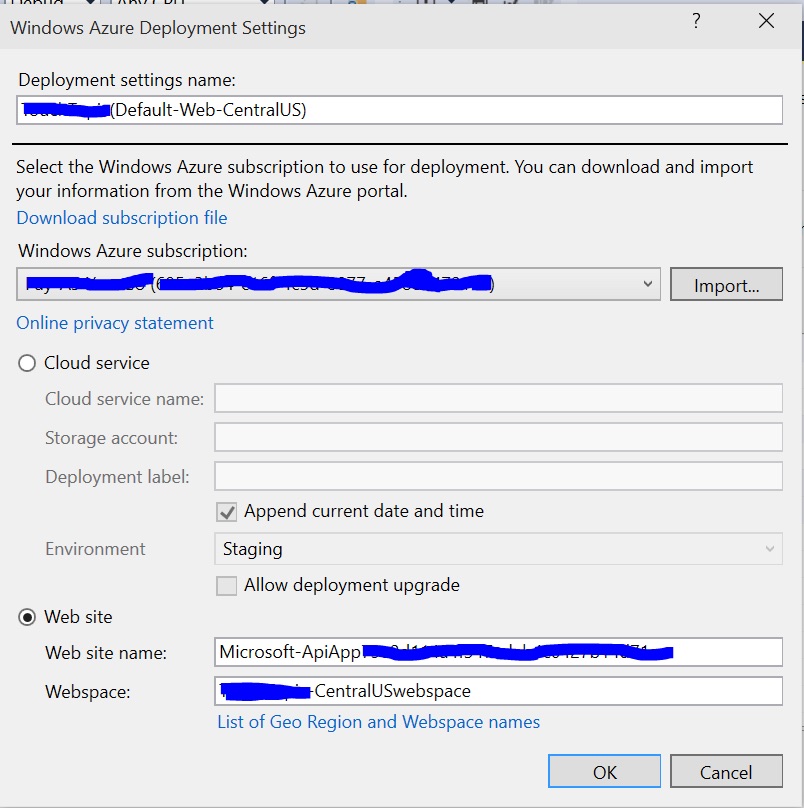Click the Deployment label field

pyautogui.click(x=498, y=476)
